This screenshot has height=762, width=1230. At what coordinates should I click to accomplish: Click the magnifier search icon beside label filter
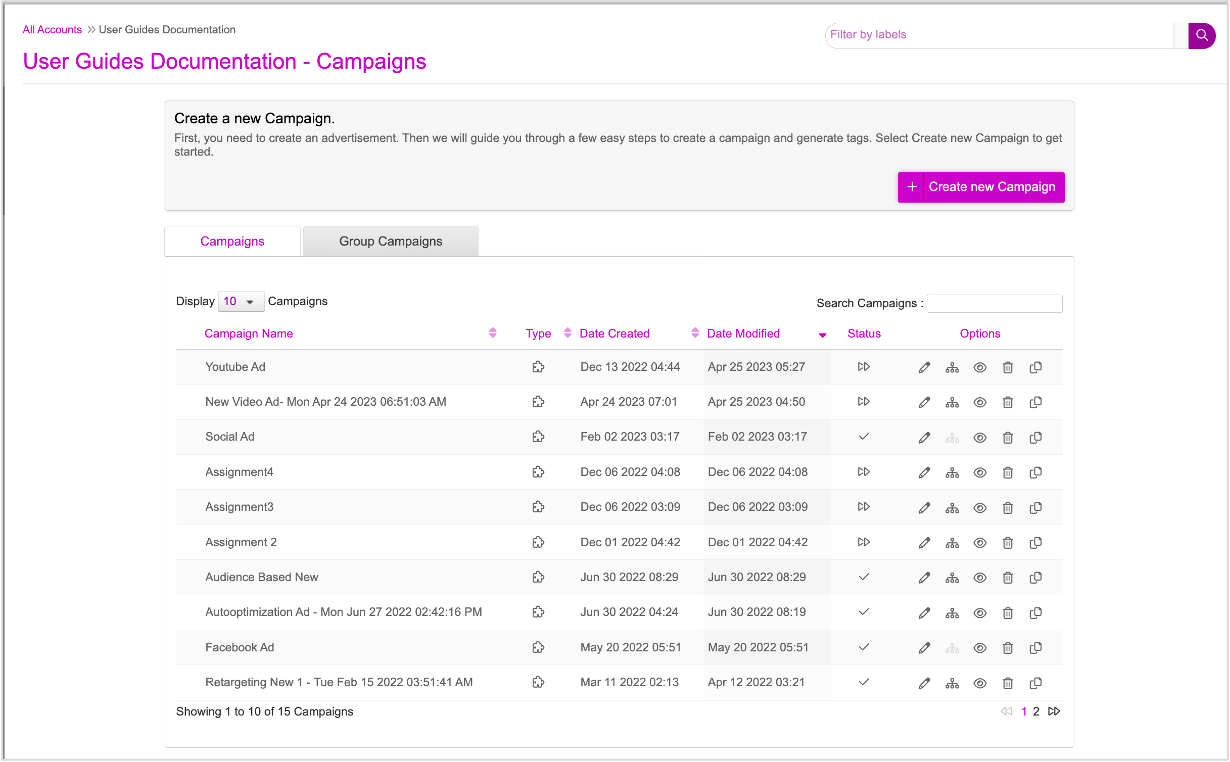[1201, 35]
